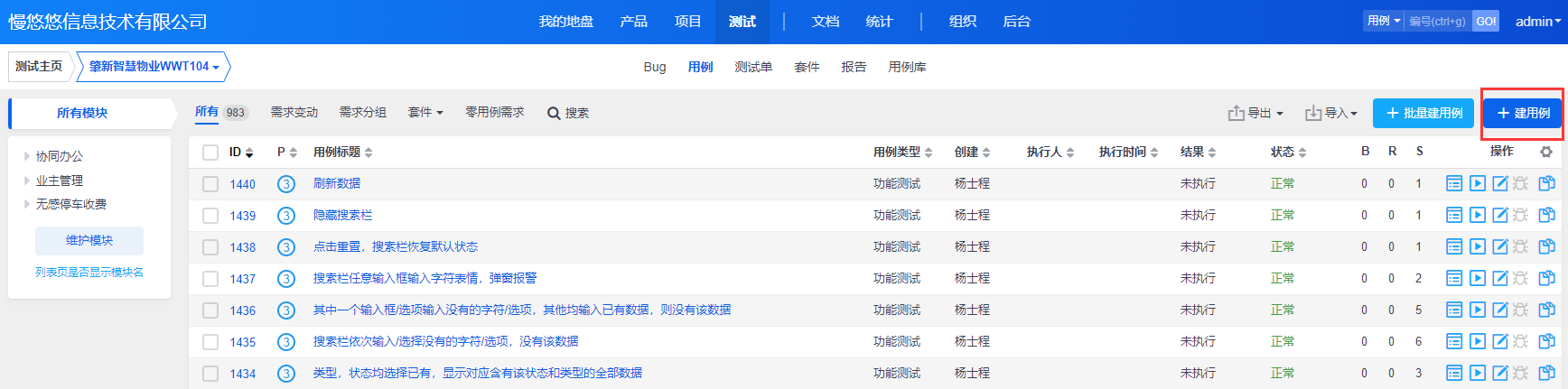Screen dimensions: 1568x389
Task: Select the checkbox for case 1437
Action: click(210, 279)
